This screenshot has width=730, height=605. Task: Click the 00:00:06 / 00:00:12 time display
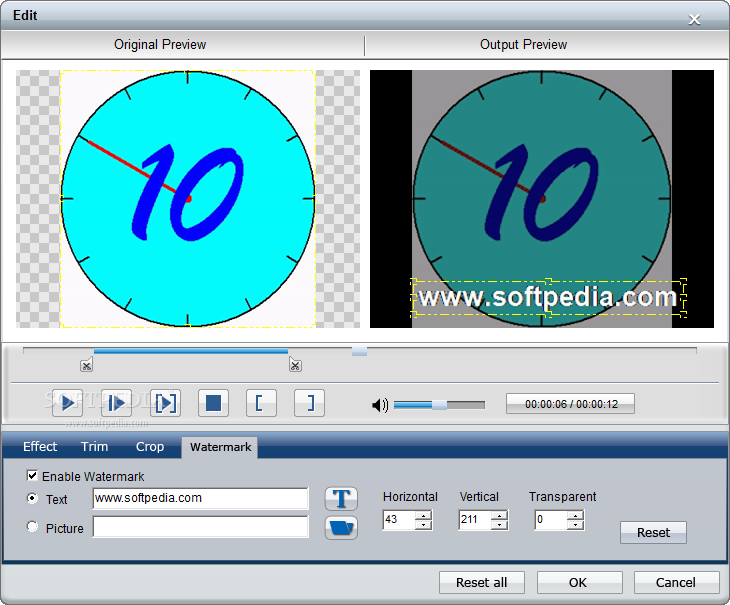[x=570, y=404]
